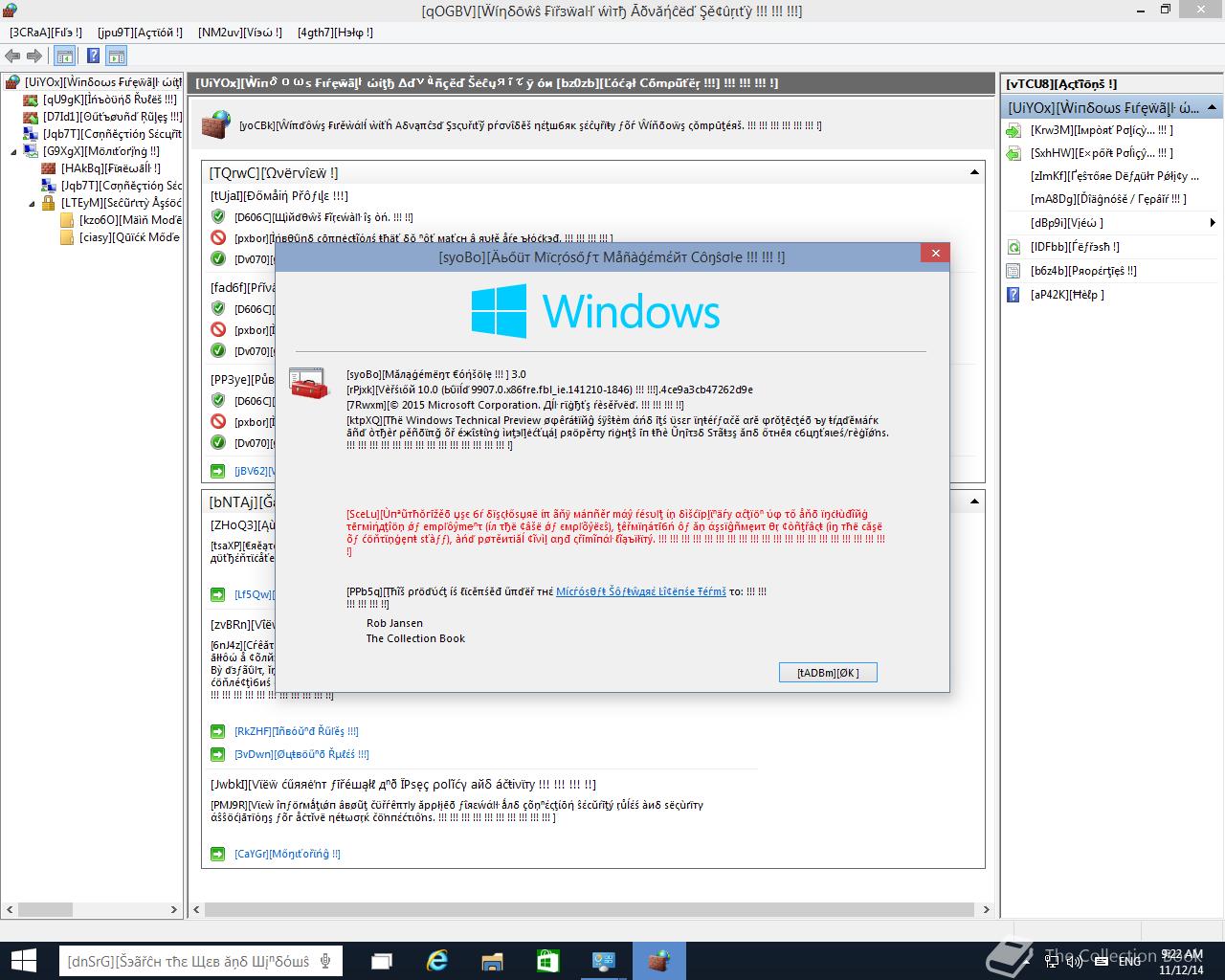This screenshot has width=1225, height=980.
Task: Click the Refresh action icon
Action: coord(1014,247)
